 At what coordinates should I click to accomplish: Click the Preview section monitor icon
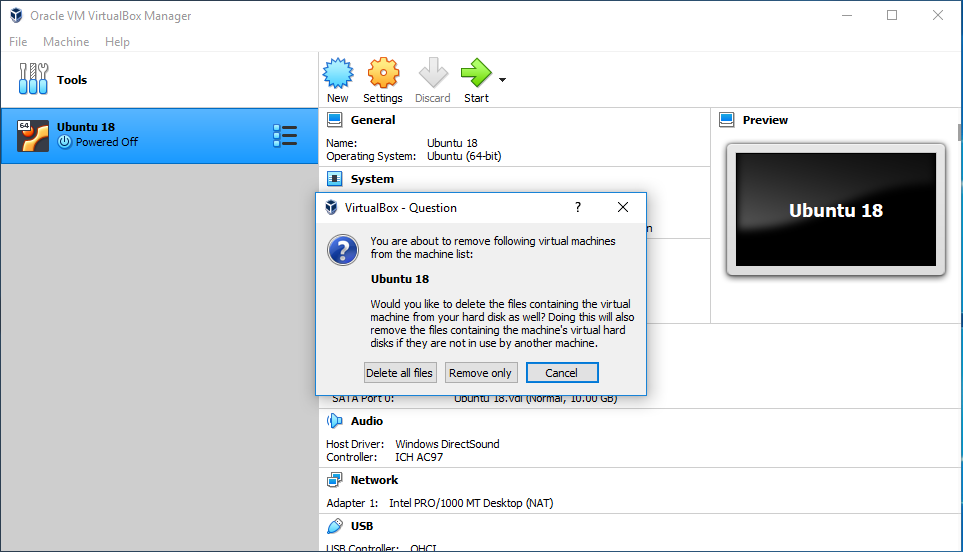pyautogui.click(x=727, y=120)
